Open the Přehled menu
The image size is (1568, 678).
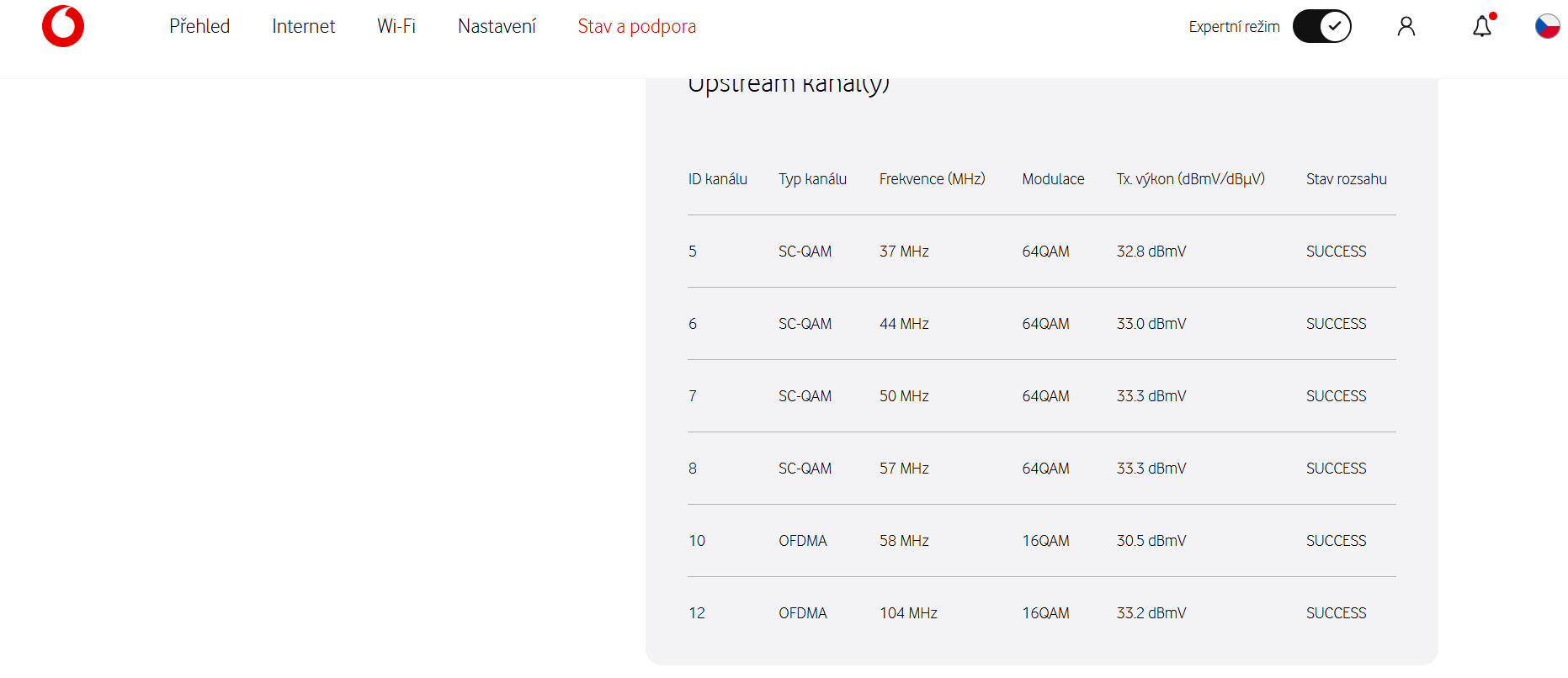point(199,26)
